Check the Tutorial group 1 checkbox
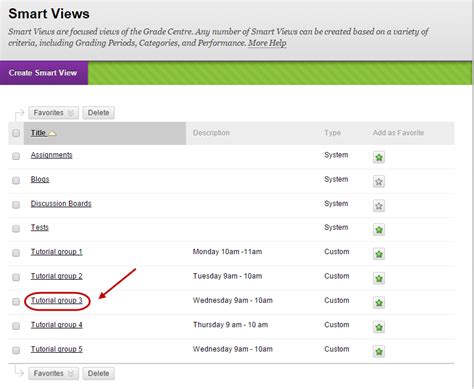The image size is (474, 389). (16, 253)
